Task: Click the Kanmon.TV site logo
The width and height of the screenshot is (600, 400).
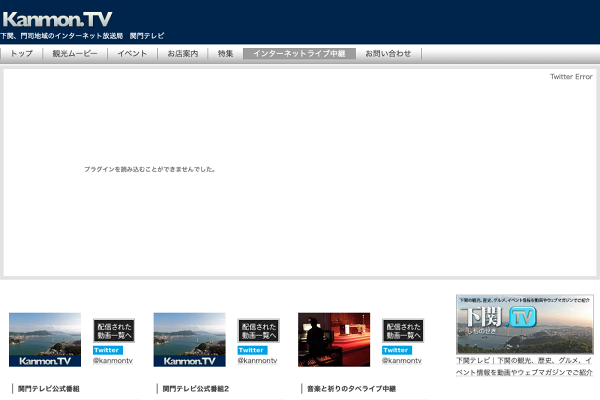Action: coord(57,19)
